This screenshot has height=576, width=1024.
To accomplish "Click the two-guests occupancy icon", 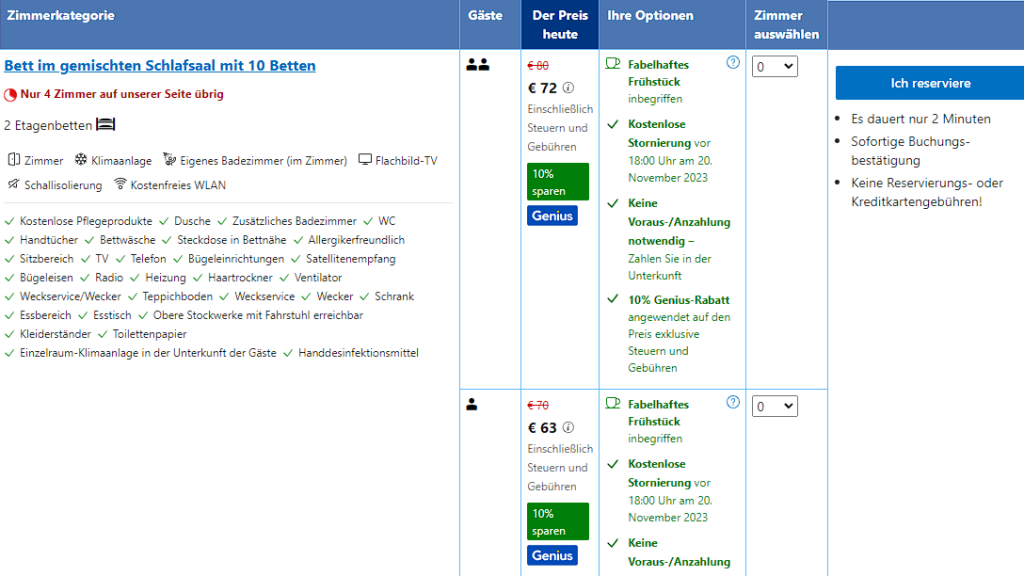I will click(478, 65).
